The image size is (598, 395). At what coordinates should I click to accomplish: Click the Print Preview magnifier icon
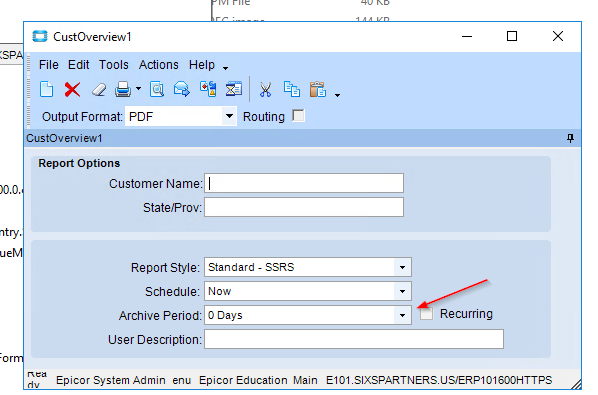(157, 90)
